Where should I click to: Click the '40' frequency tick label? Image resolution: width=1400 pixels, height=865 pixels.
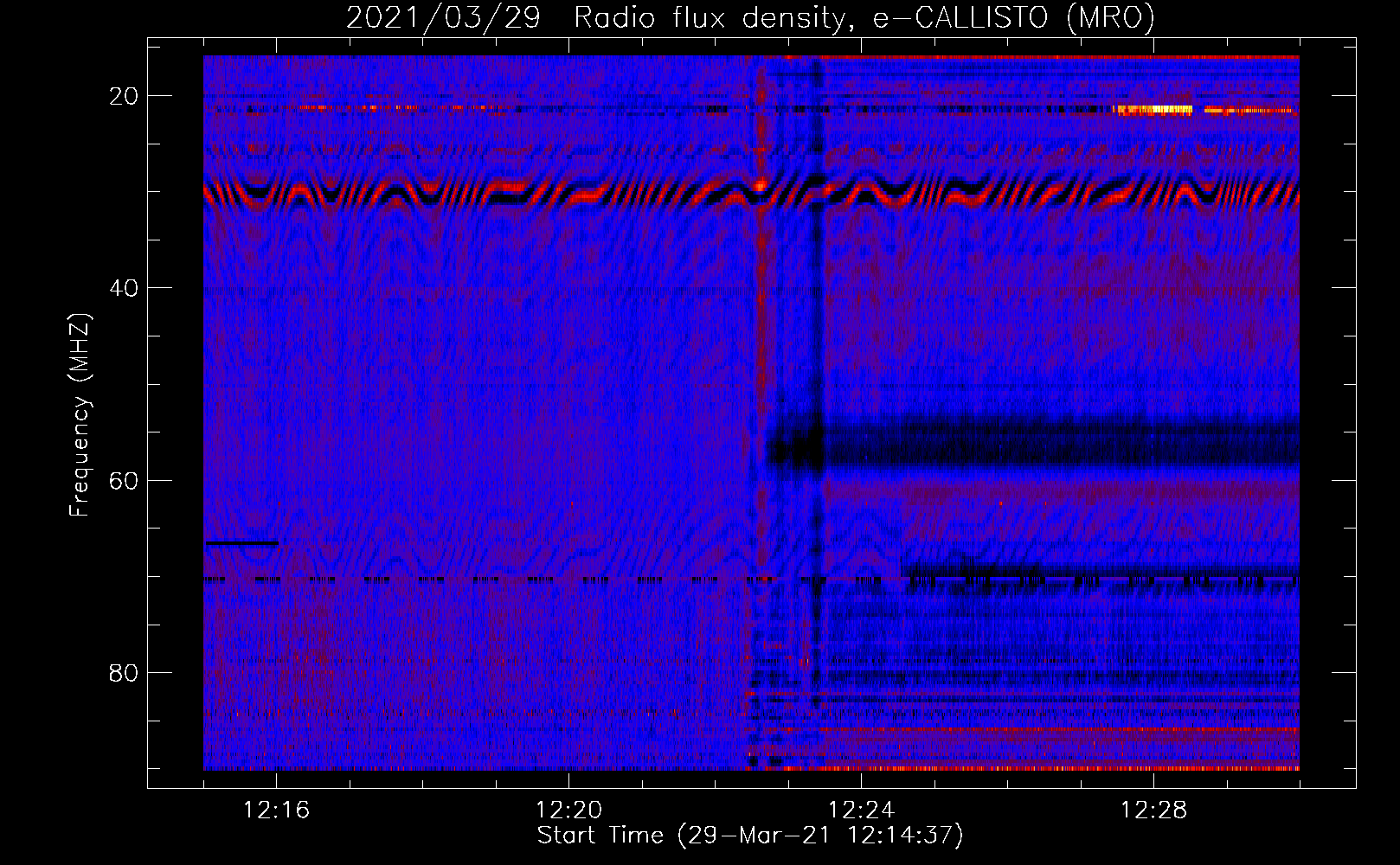[x=124, y=288]
